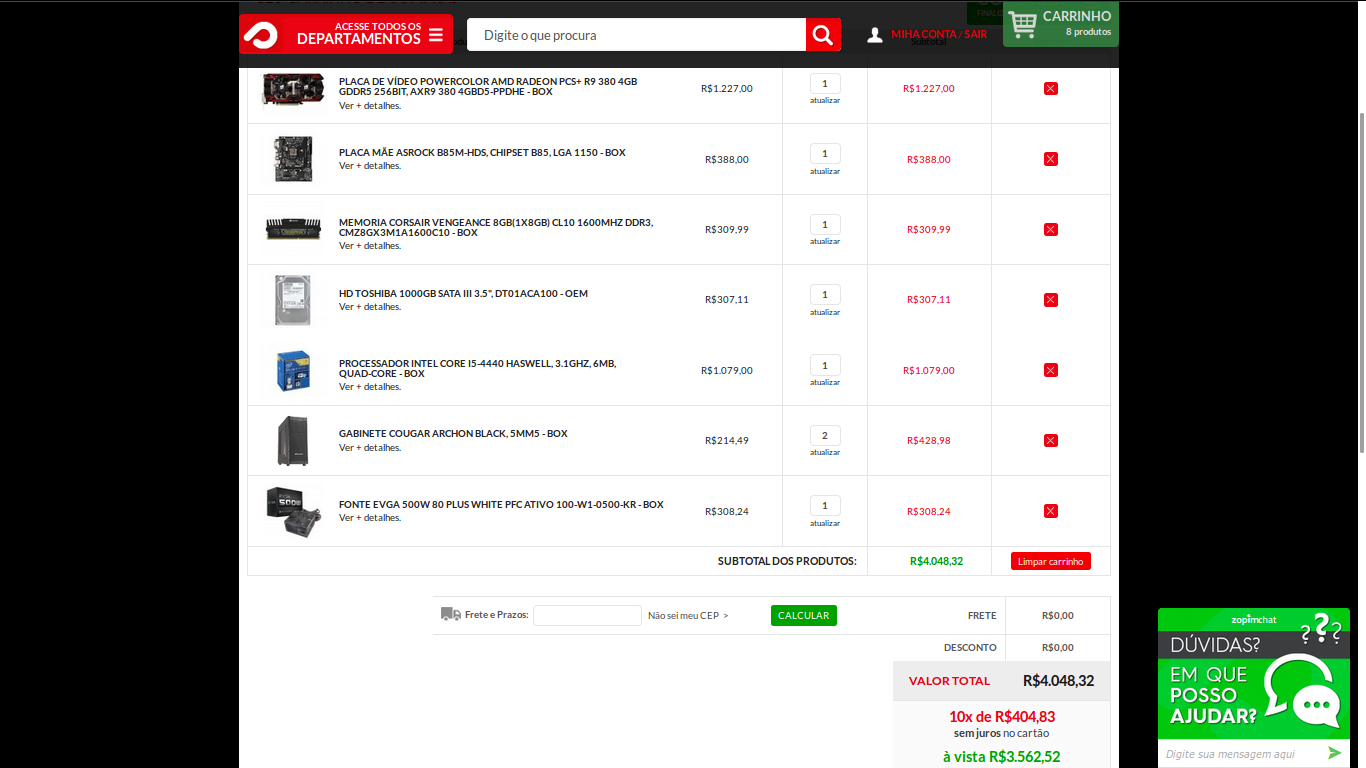Remove the Intel Core i5-4440 item

point(1050,370)
